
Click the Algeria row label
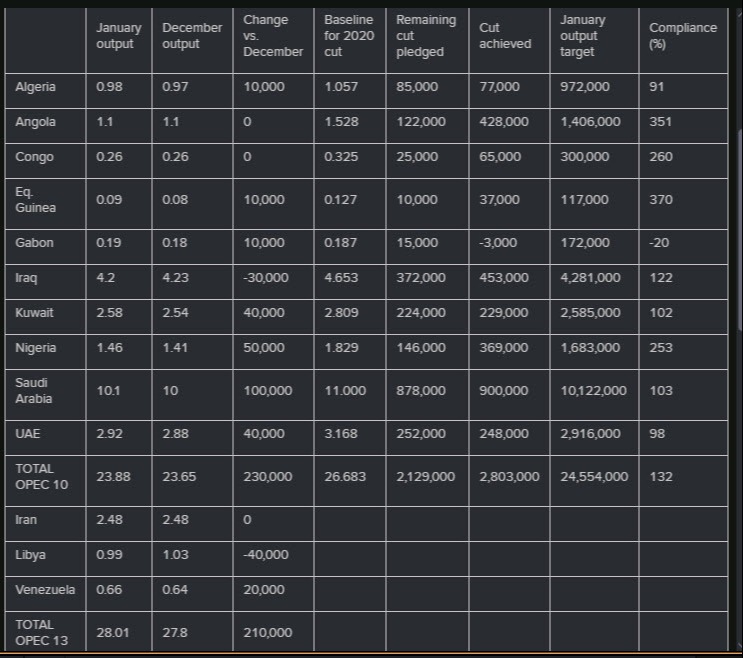pyautogui.click(x=36, y=87)
